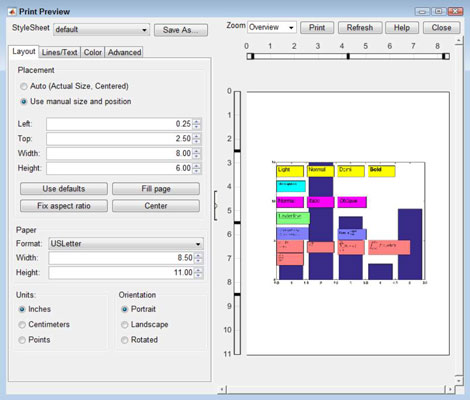This screenshot has height=400, width=470.
Task: Click the placement Height input field
Action: [120, 168]
